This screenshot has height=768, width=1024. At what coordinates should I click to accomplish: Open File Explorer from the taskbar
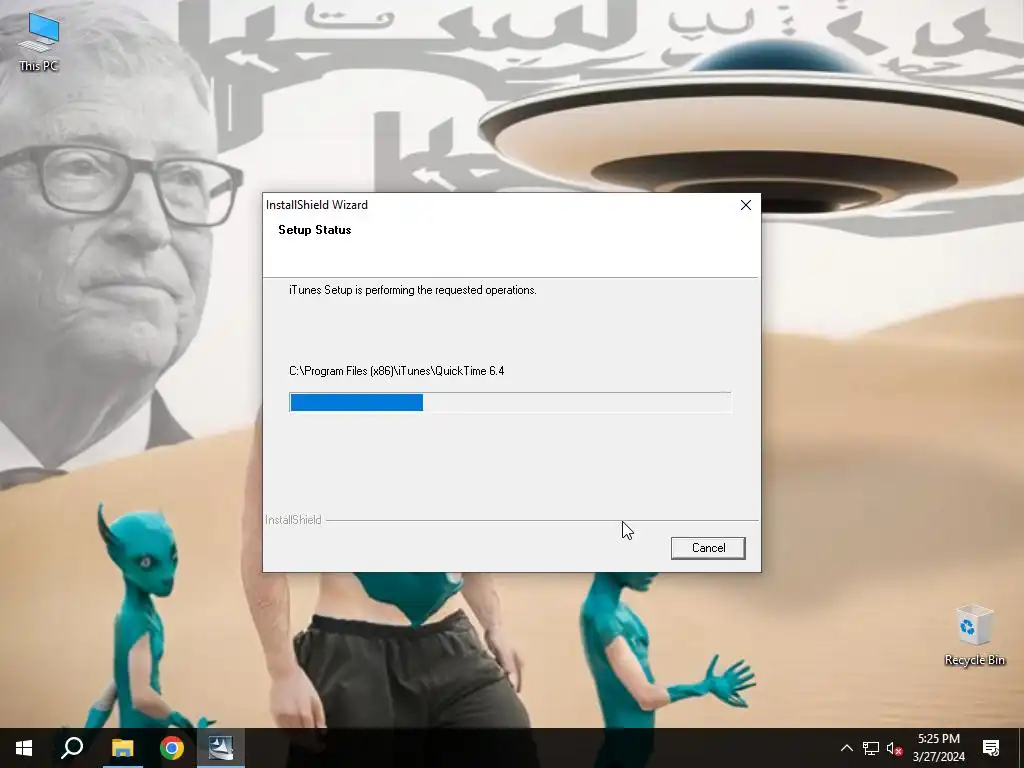point(122,748)
